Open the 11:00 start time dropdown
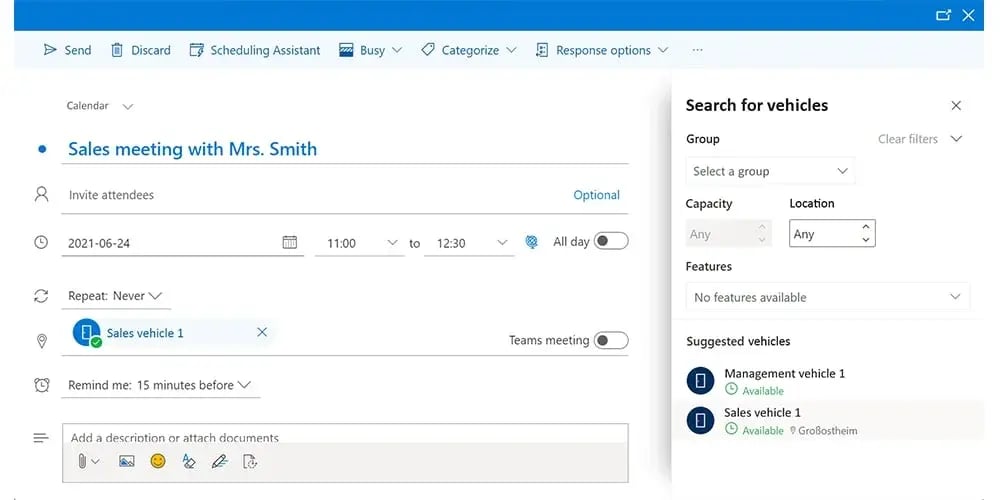This screenshot has width=1000, height=500. [x=360, y=243]
